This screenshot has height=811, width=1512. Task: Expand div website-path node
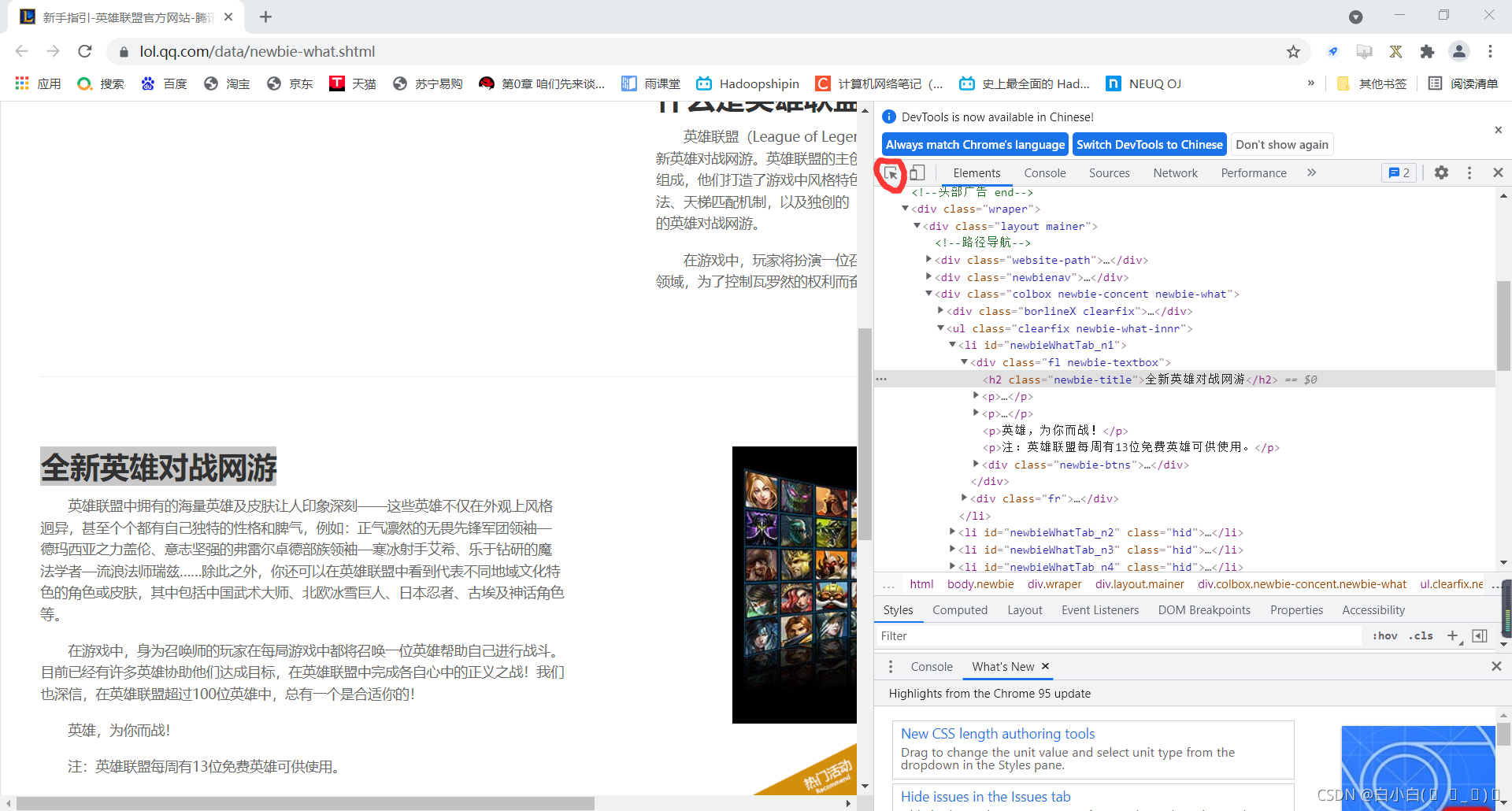pyautogui.click(x=928, y=259)
